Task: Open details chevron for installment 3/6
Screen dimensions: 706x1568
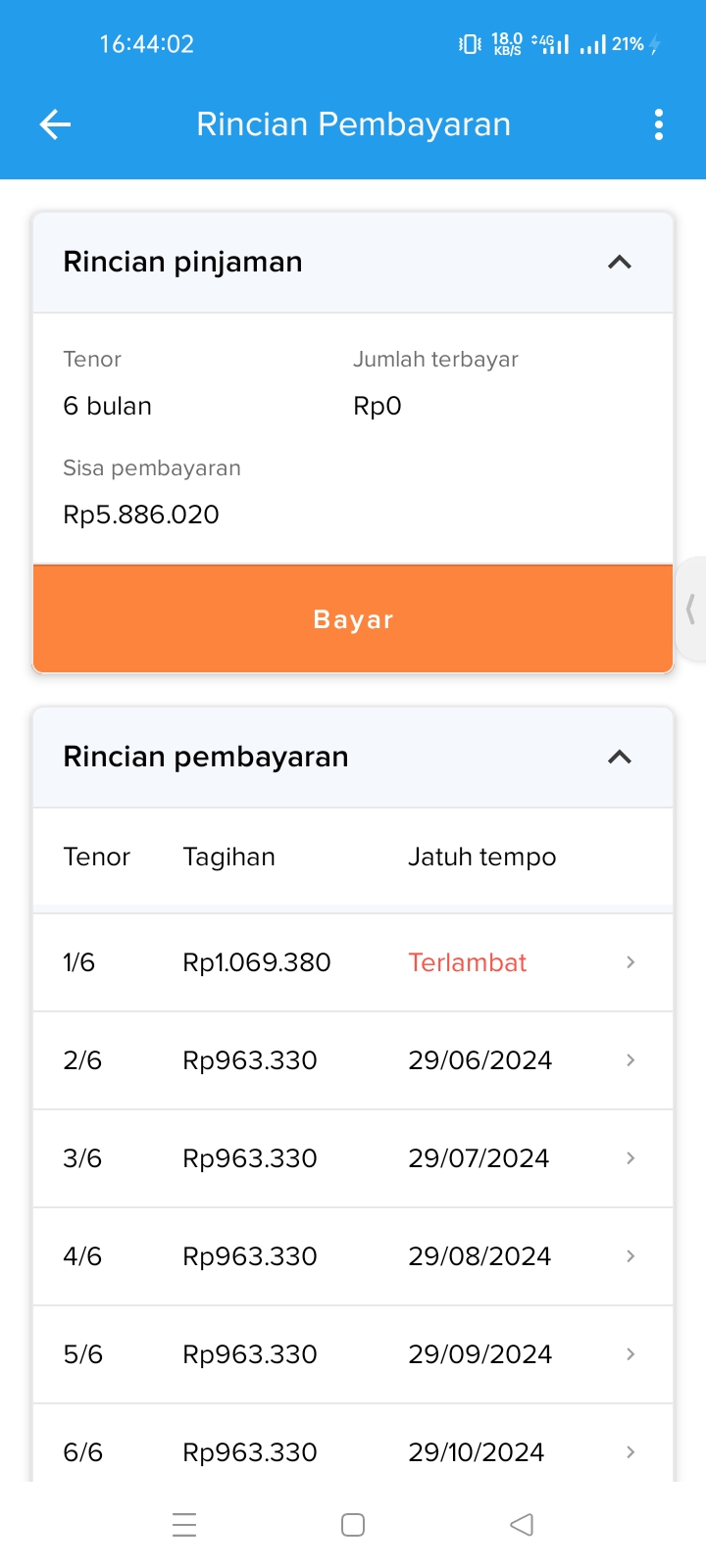Action: (x=630, y=1158)
